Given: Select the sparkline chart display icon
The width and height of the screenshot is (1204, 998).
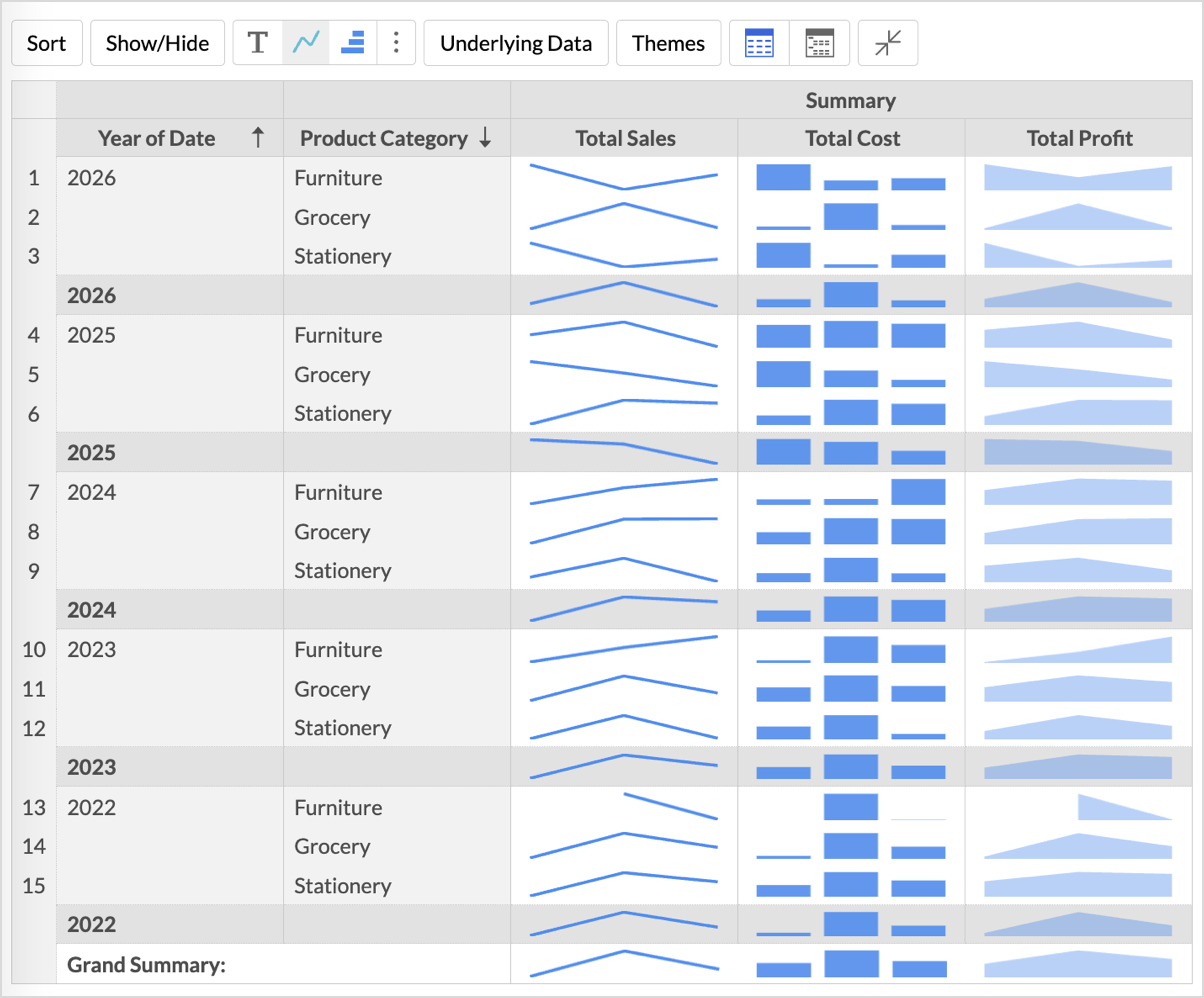Looking at the screenshot, I should click(305, 43).
